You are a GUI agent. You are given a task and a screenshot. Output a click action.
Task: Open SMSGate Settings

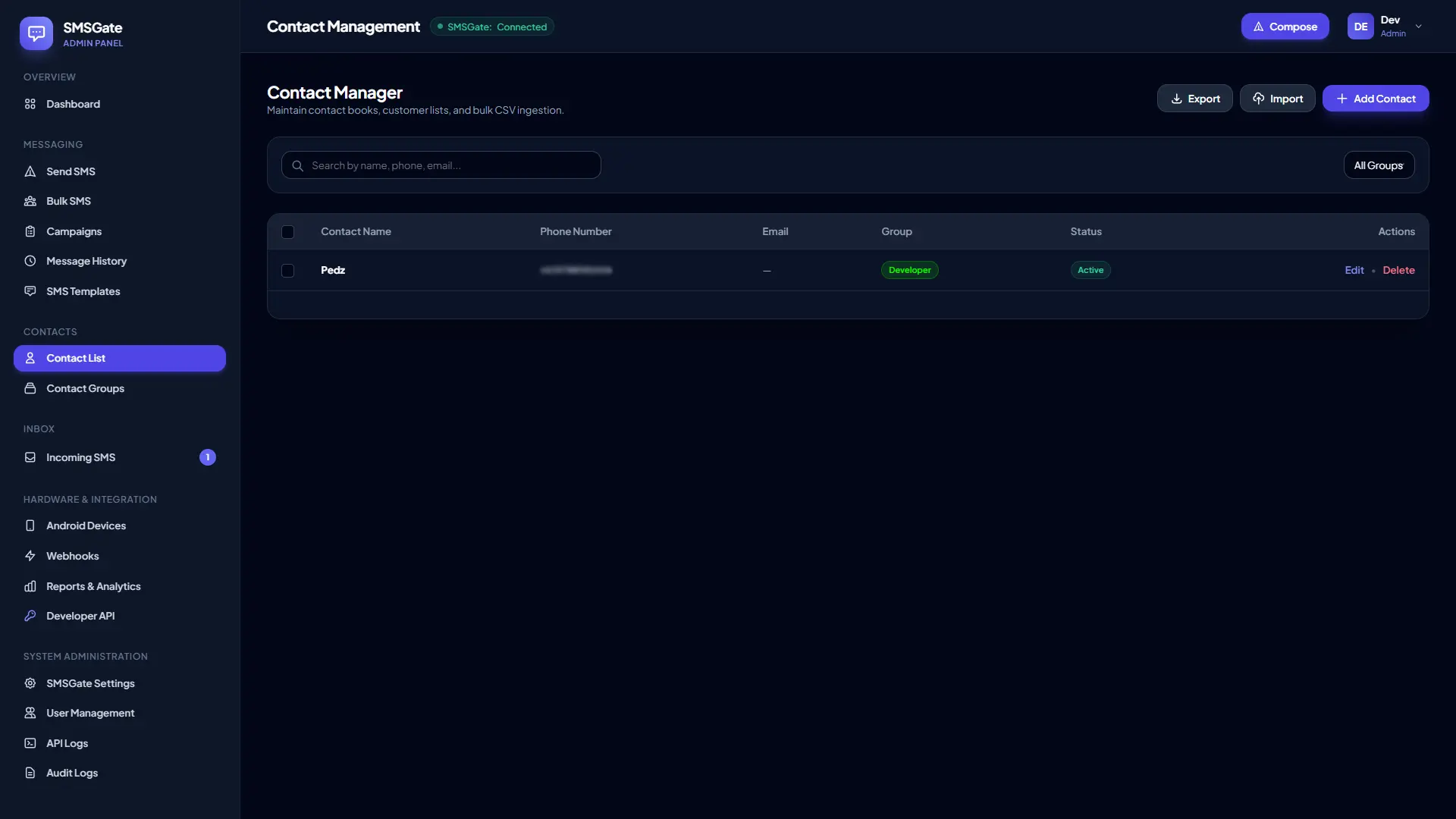(120, 683)
